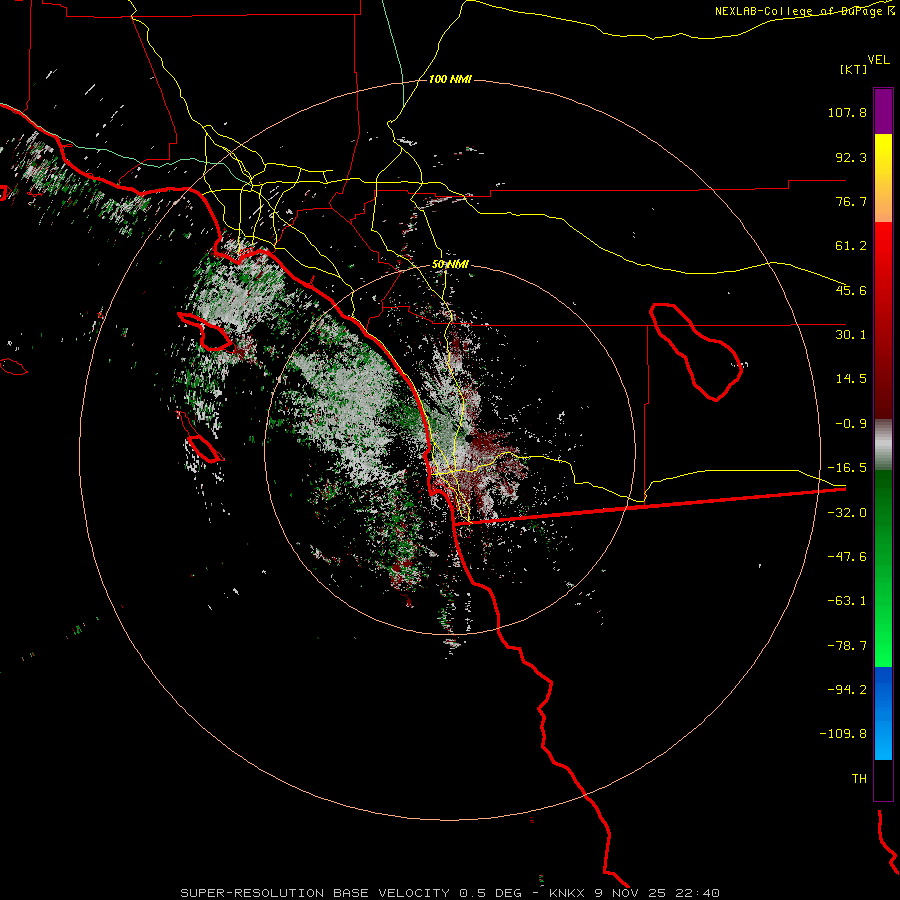900x900 pixels.
Task: Click the KNKX radar site identifier
Action: pos(567,893)
